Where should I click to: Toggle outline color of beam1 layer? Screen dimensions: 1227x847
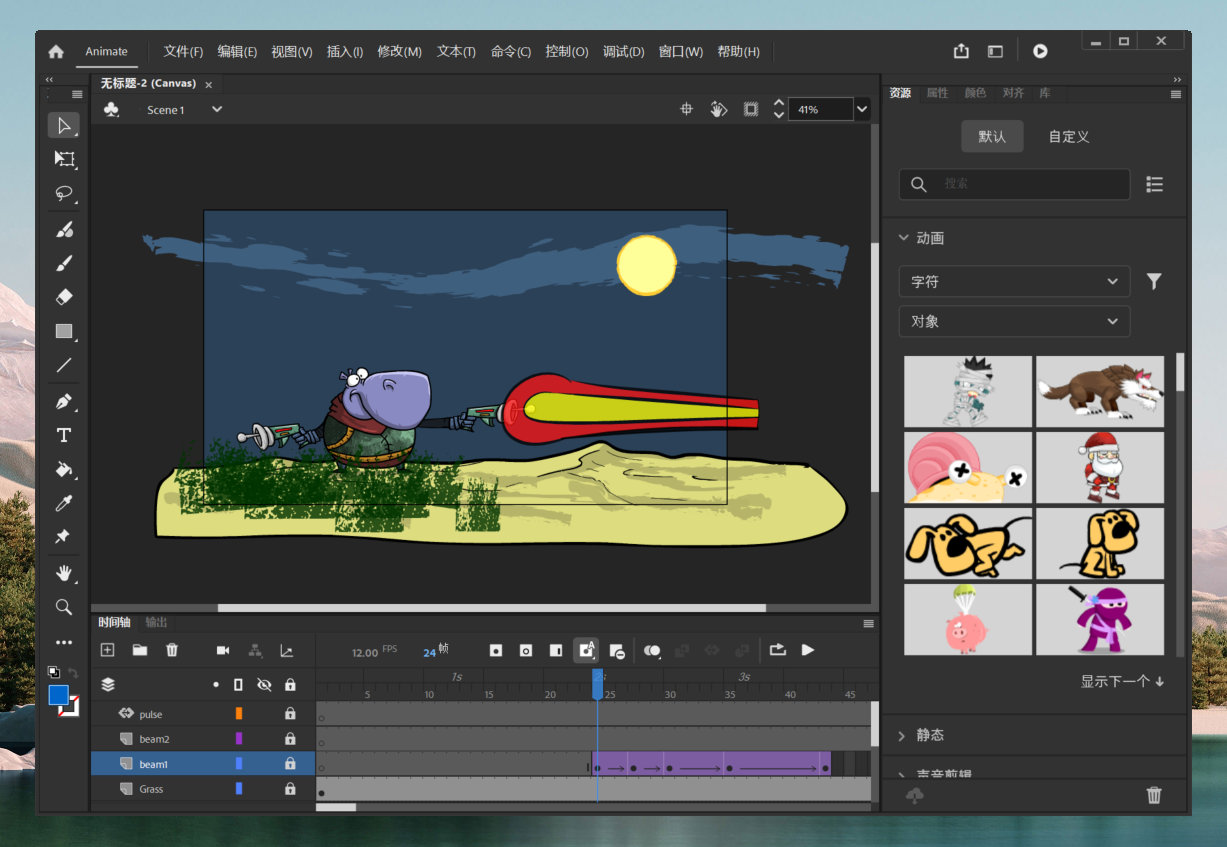point(239,764)
